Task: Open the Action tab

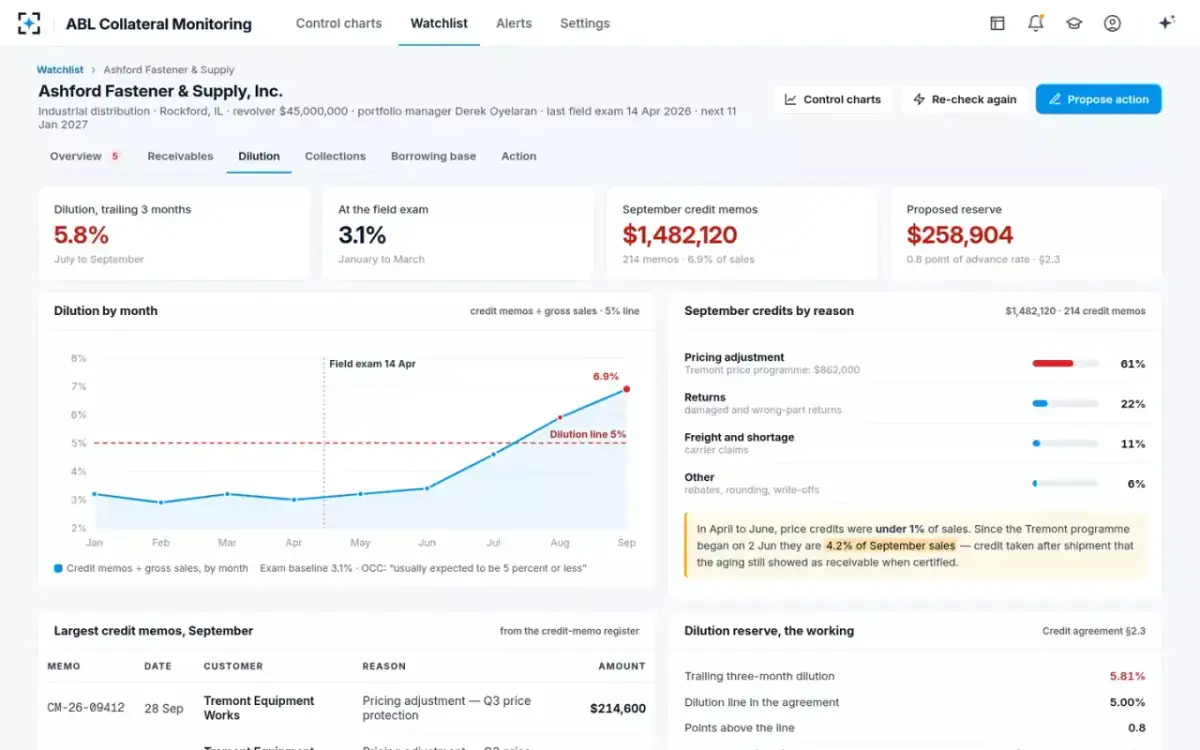Action: pos(519,156)
